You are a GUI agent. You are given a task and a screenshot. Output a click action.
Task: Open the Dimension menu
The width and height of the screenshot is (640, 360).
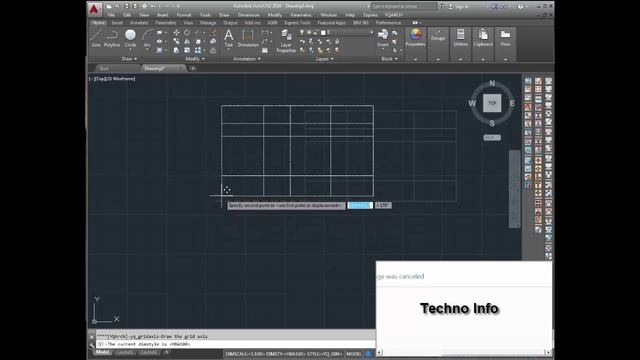point(248,15)
